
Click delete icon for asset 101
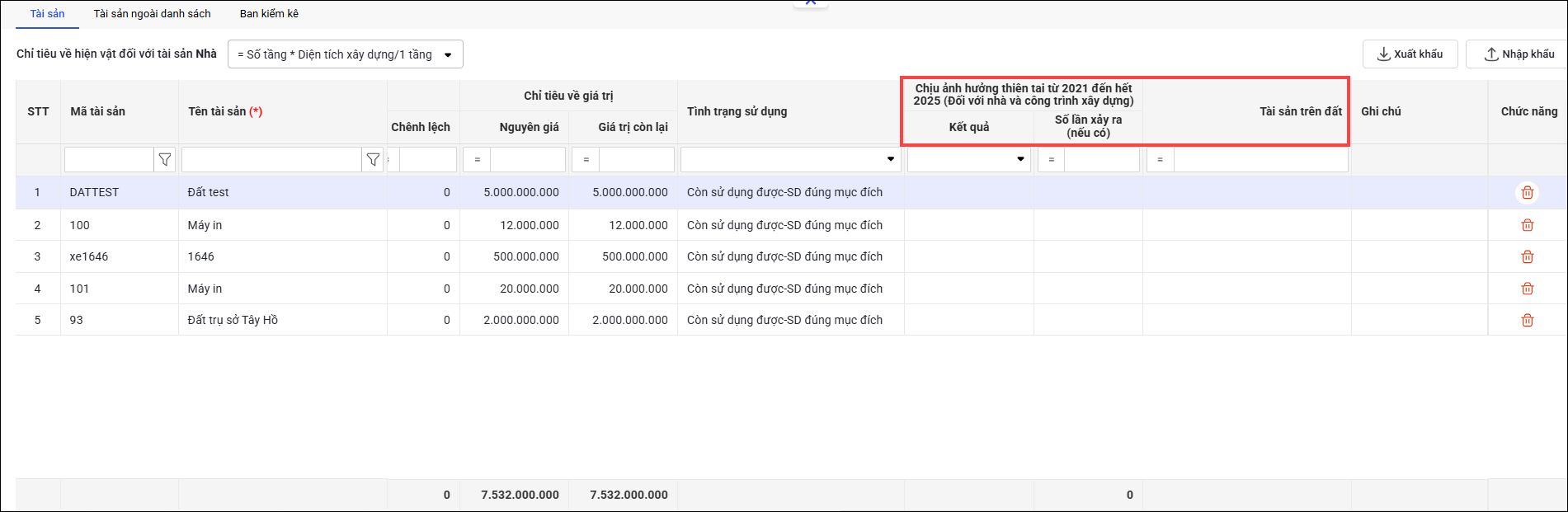1527,289
